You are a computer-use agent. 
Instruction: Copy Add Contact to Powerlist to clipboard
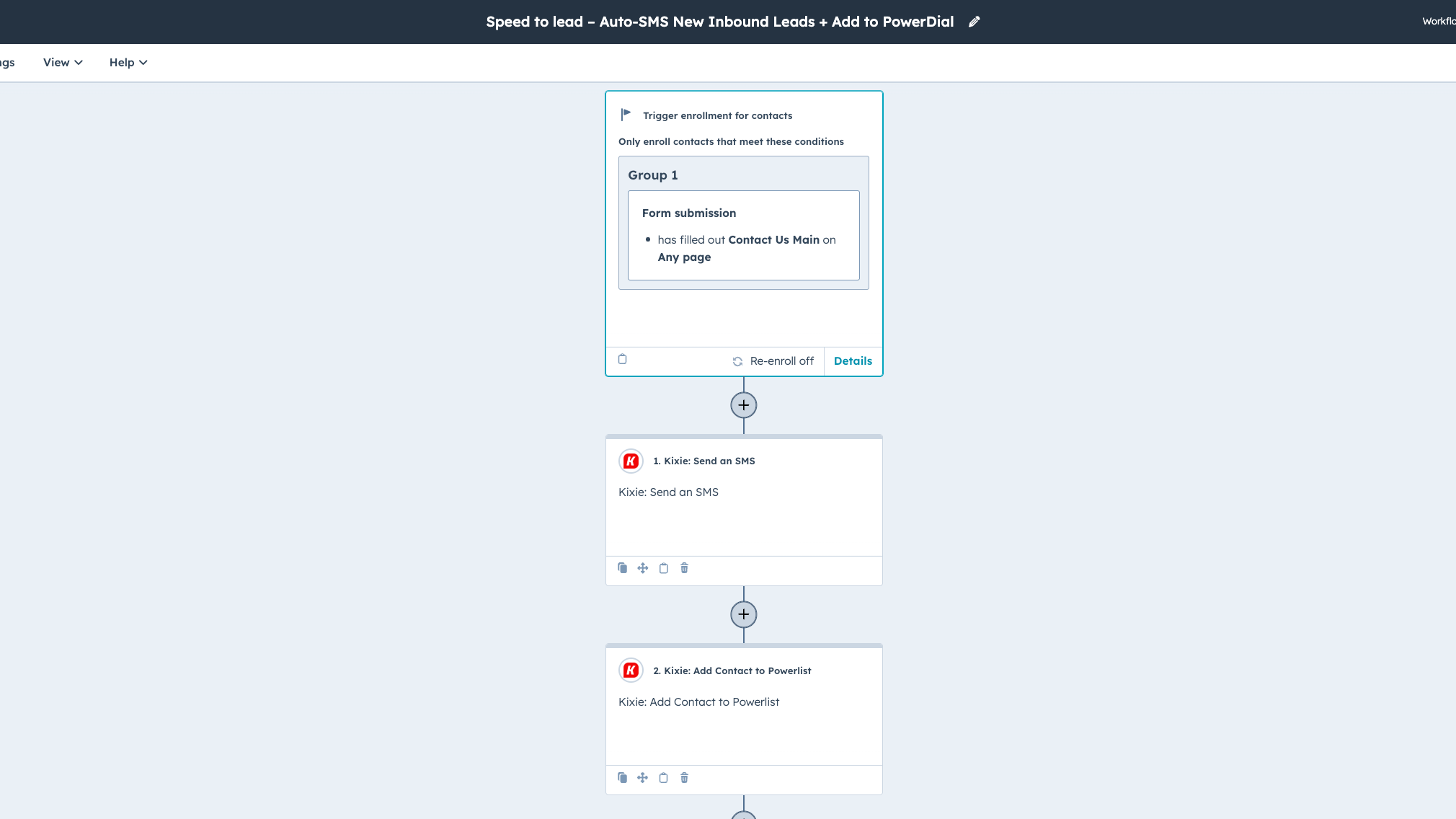click(x=664, y=778)
